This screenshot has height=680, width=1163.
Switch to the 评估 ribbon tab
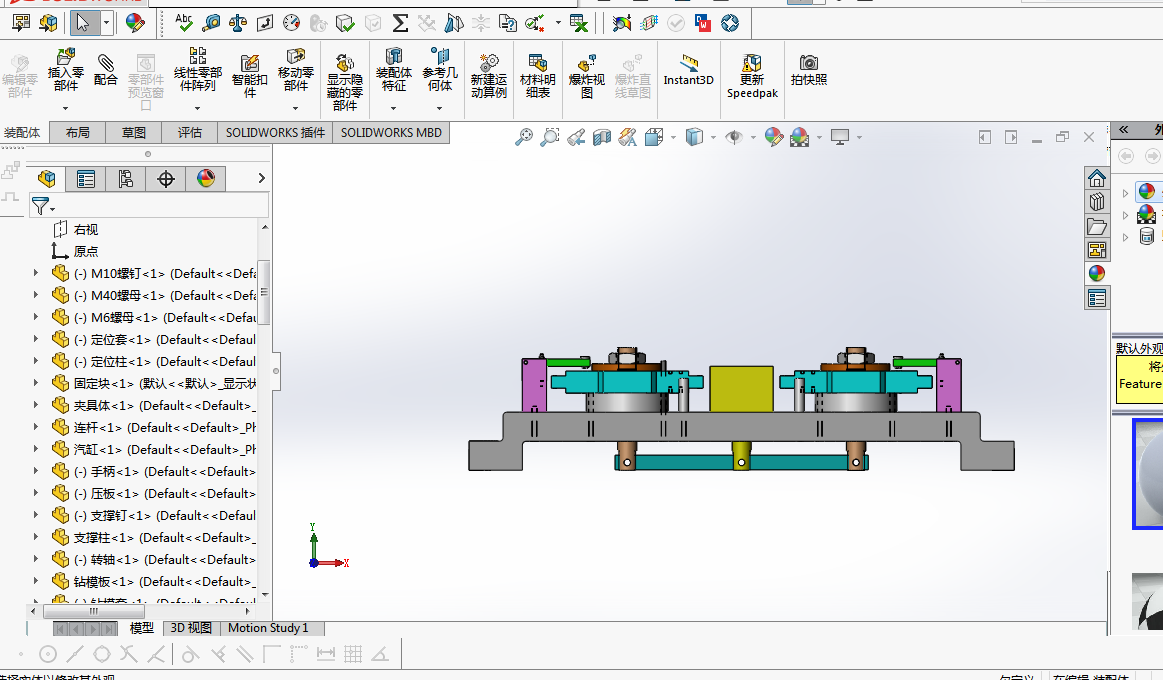tap(189, 133)
